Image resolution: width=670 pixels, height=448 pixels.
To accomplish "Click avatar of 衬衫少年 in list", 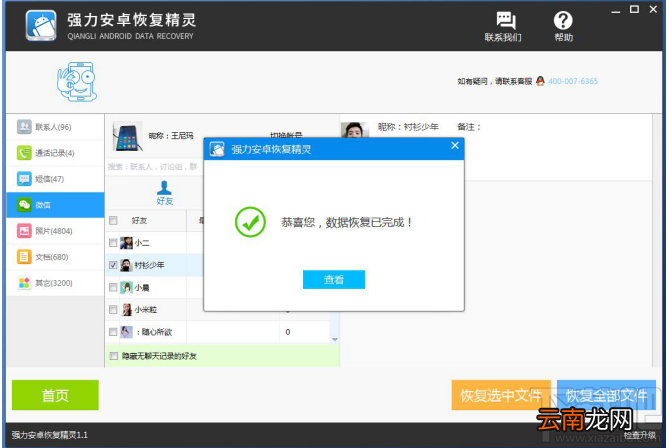I will coord(126,265).
